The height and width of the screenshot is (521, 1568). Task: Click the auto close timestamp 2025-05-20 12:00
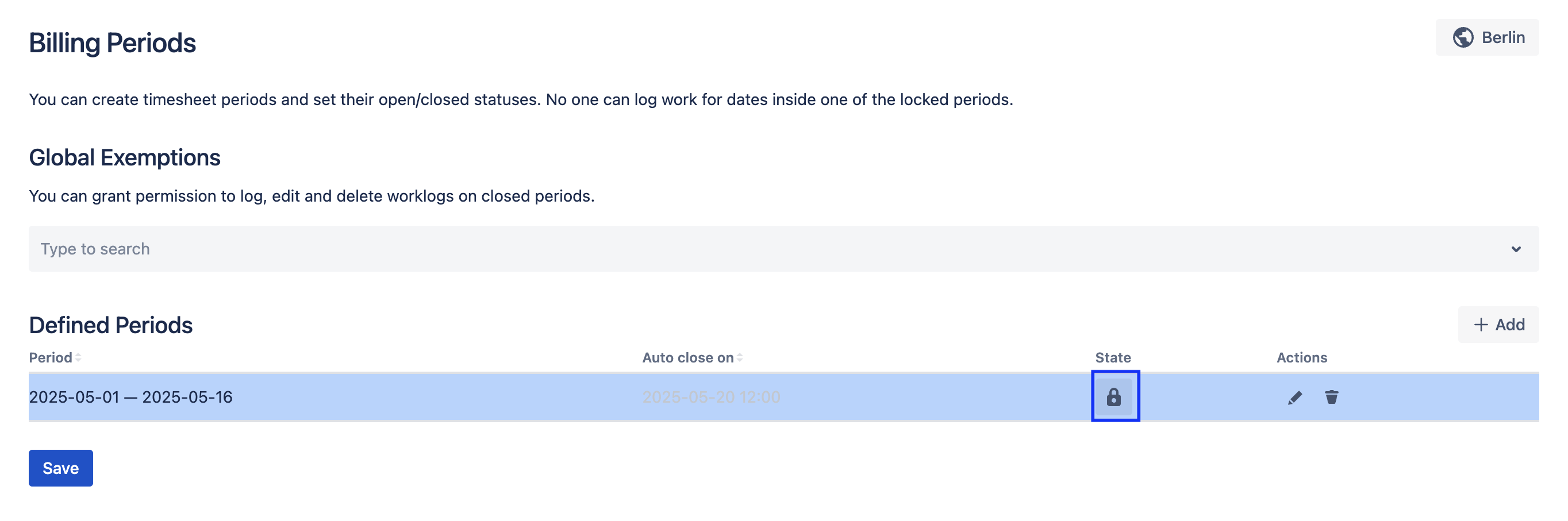click(x=710, y=396)
